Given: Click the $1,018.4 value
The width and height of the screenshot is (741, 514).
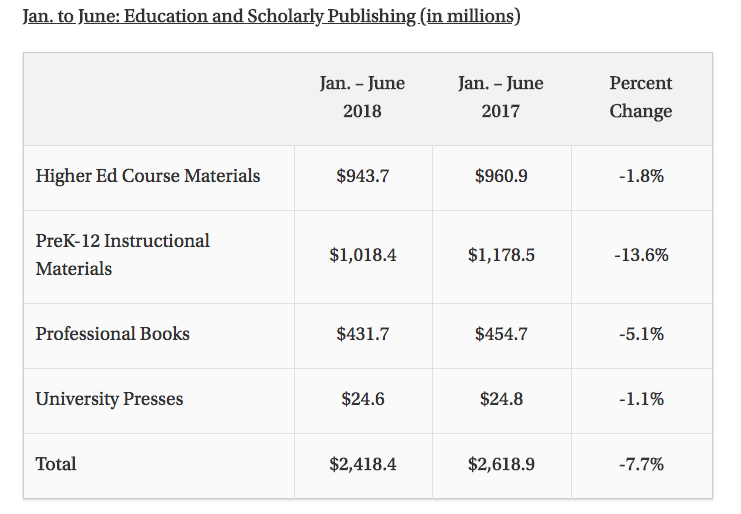Looking at the screenshot, I should pyautogui.click(x=362, y=255).
